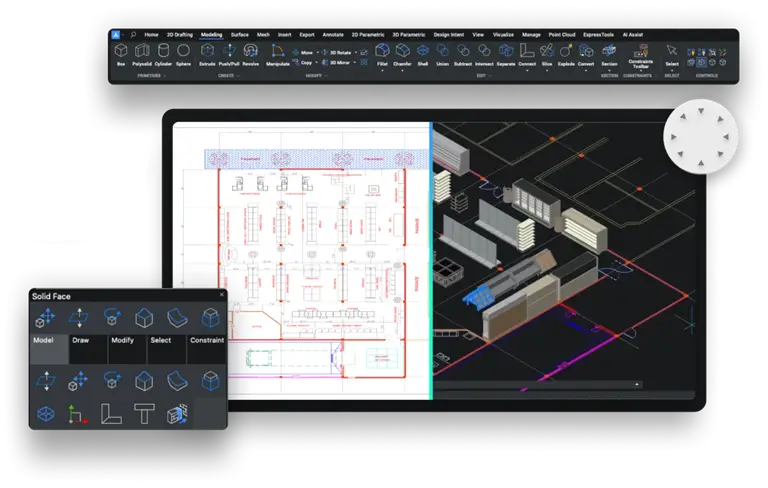768x488 pixels.
Task: Expand the PRIMITIVES panel
Action: point(151,76)
